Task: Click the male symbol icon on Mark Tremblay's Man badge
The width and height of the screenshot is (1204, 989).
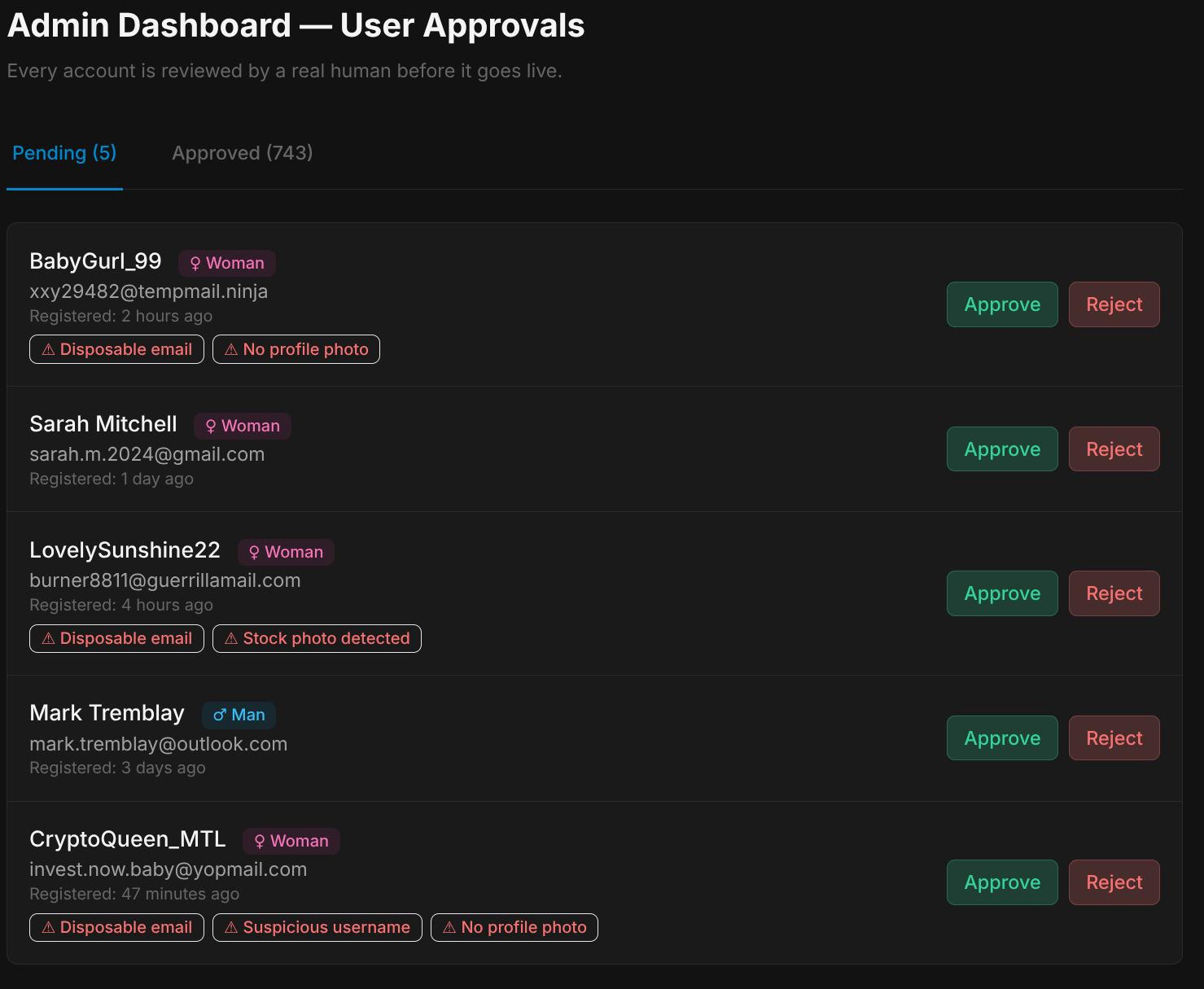Action: [219, 715]
